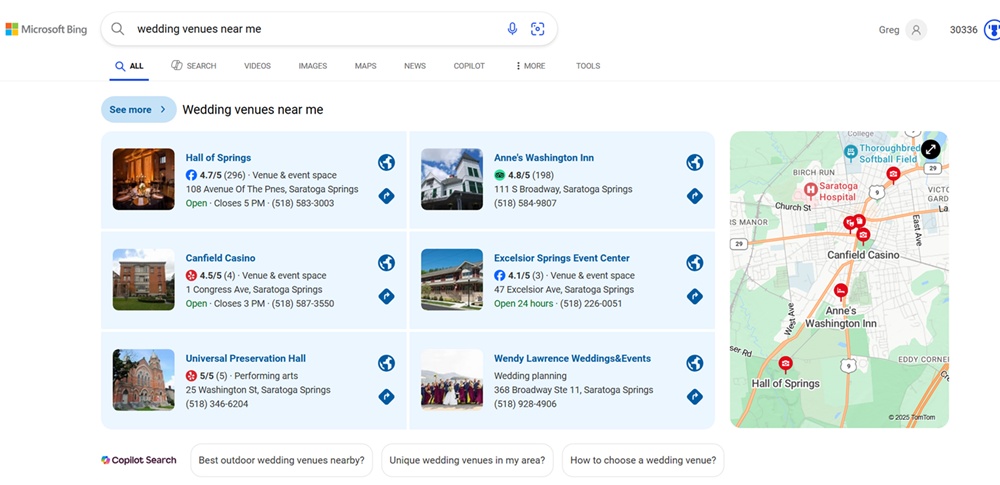Viewport: 1000px width, 485px height.
Task: Switch to the SEARCH tab
Action: tap(194, 66)
